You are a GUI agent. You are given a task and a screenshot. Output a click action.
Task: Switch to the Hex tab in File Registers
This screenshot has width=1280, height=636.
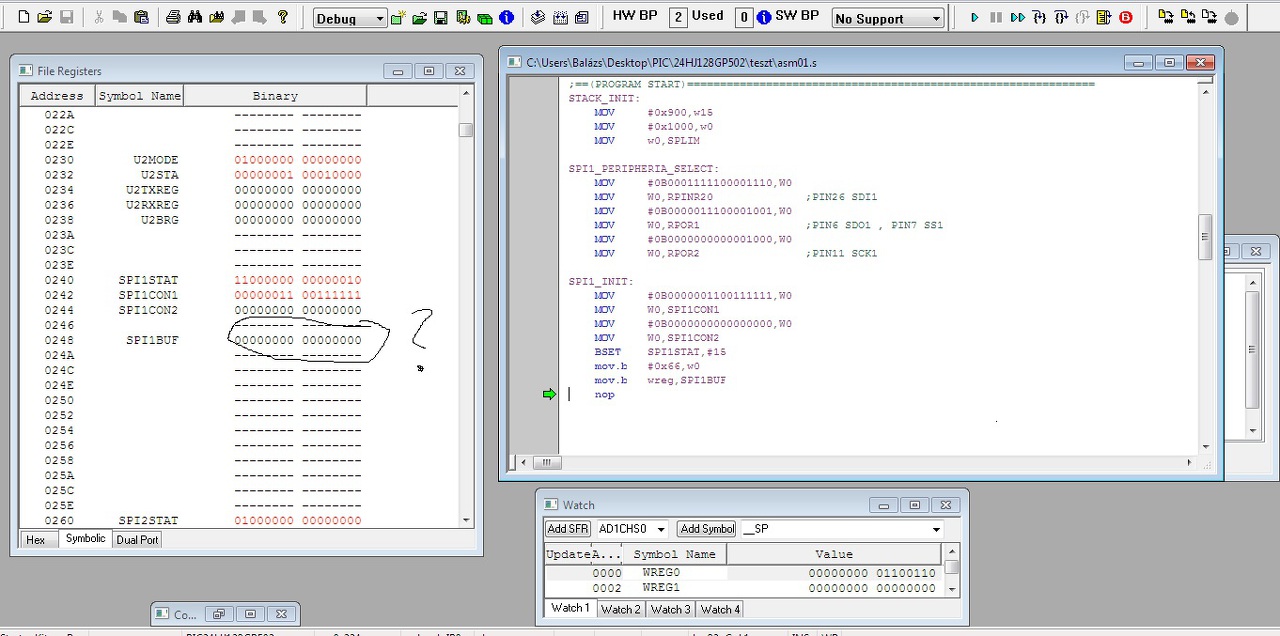tap(35, 540)
